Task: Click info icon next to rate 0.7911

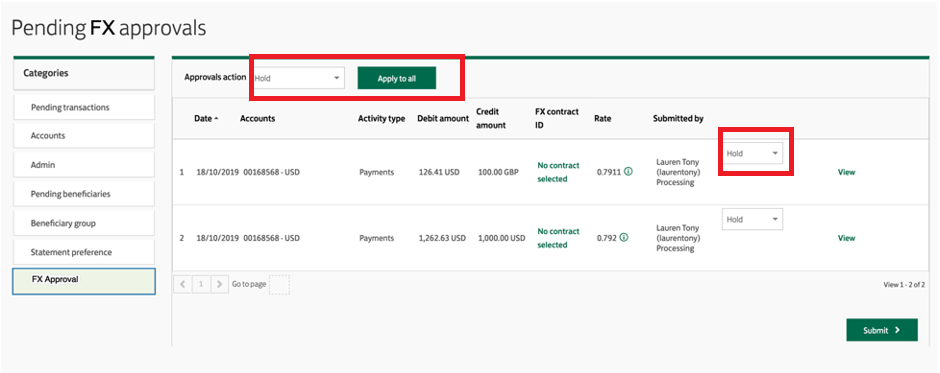Action: pyautogui.click(x=628, y=172)
